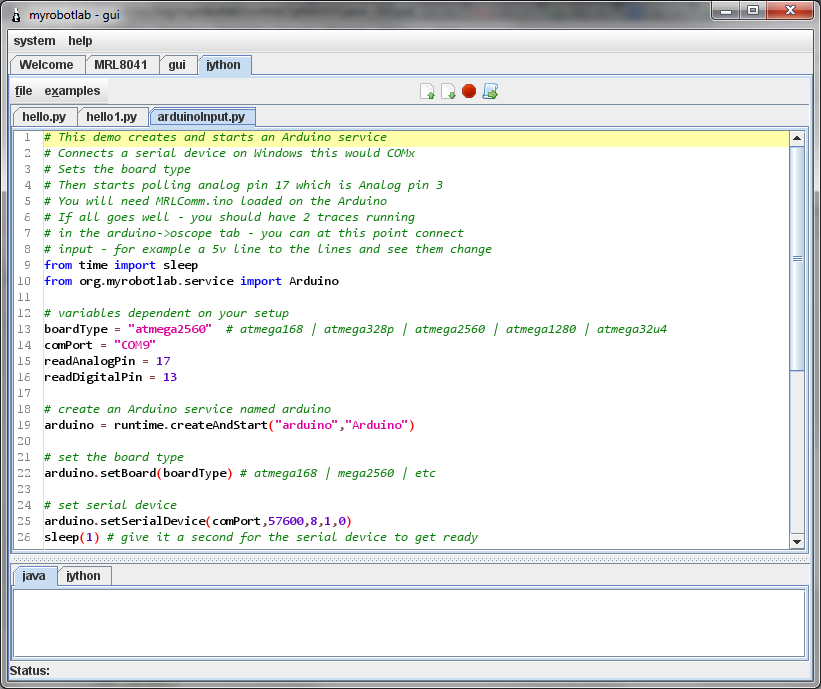Click the editor scrollbar down arrow
Screen dimensions: 821x689
coord(797,542)
